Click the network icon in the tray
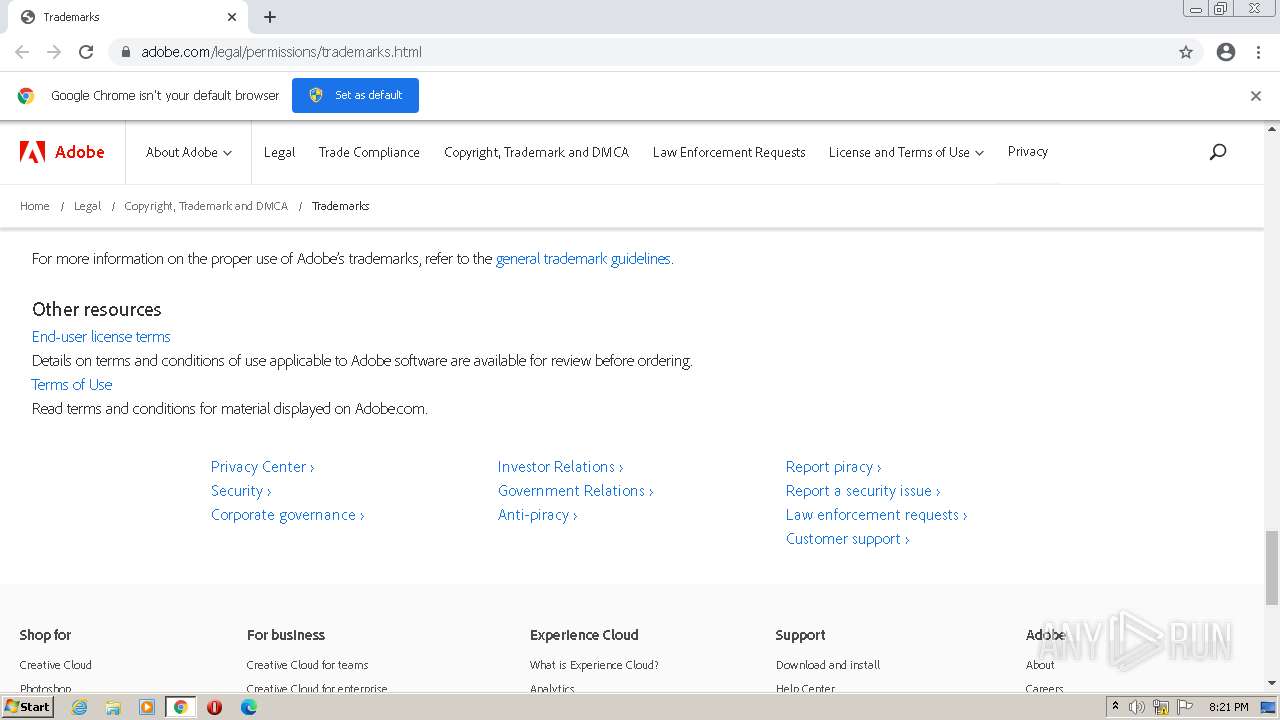Image resolution: width=1280 pixels, height=720 pixels. [1161, 707]
